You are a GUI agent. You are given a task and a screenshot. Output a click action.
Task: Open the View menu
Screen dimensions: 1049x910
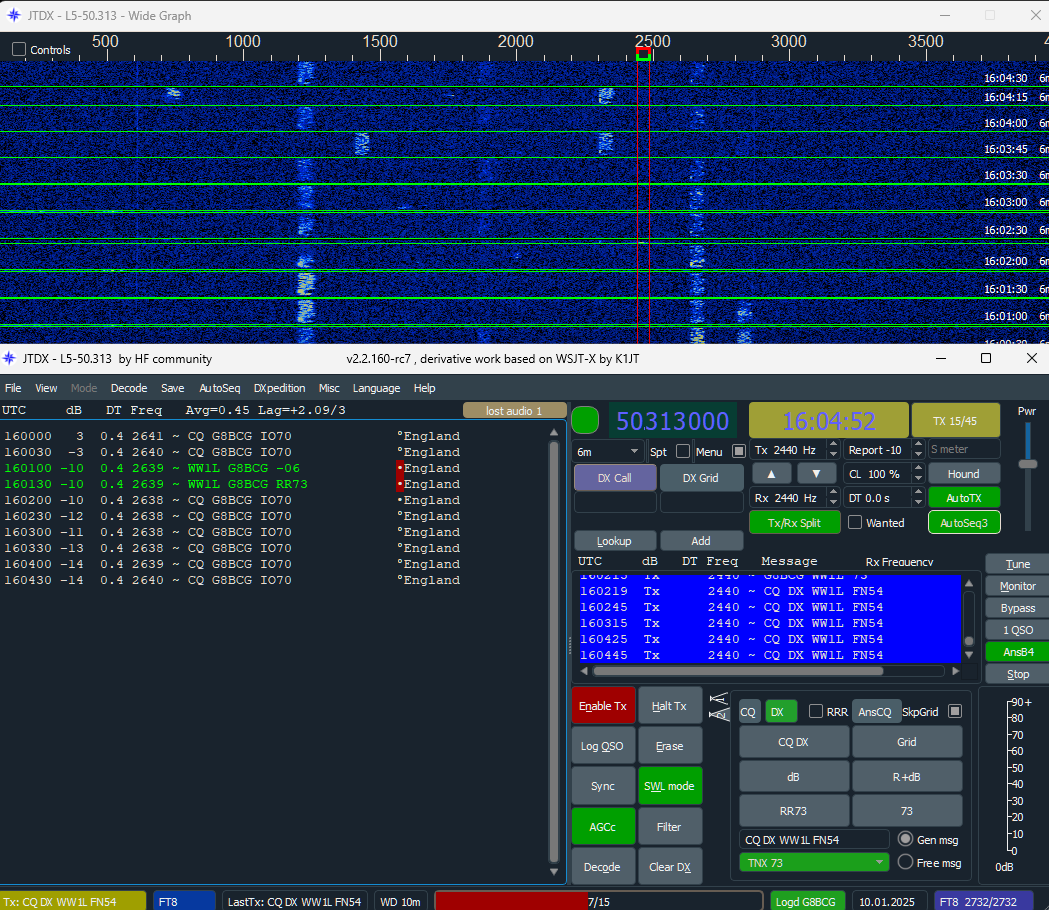click(45, 388)
